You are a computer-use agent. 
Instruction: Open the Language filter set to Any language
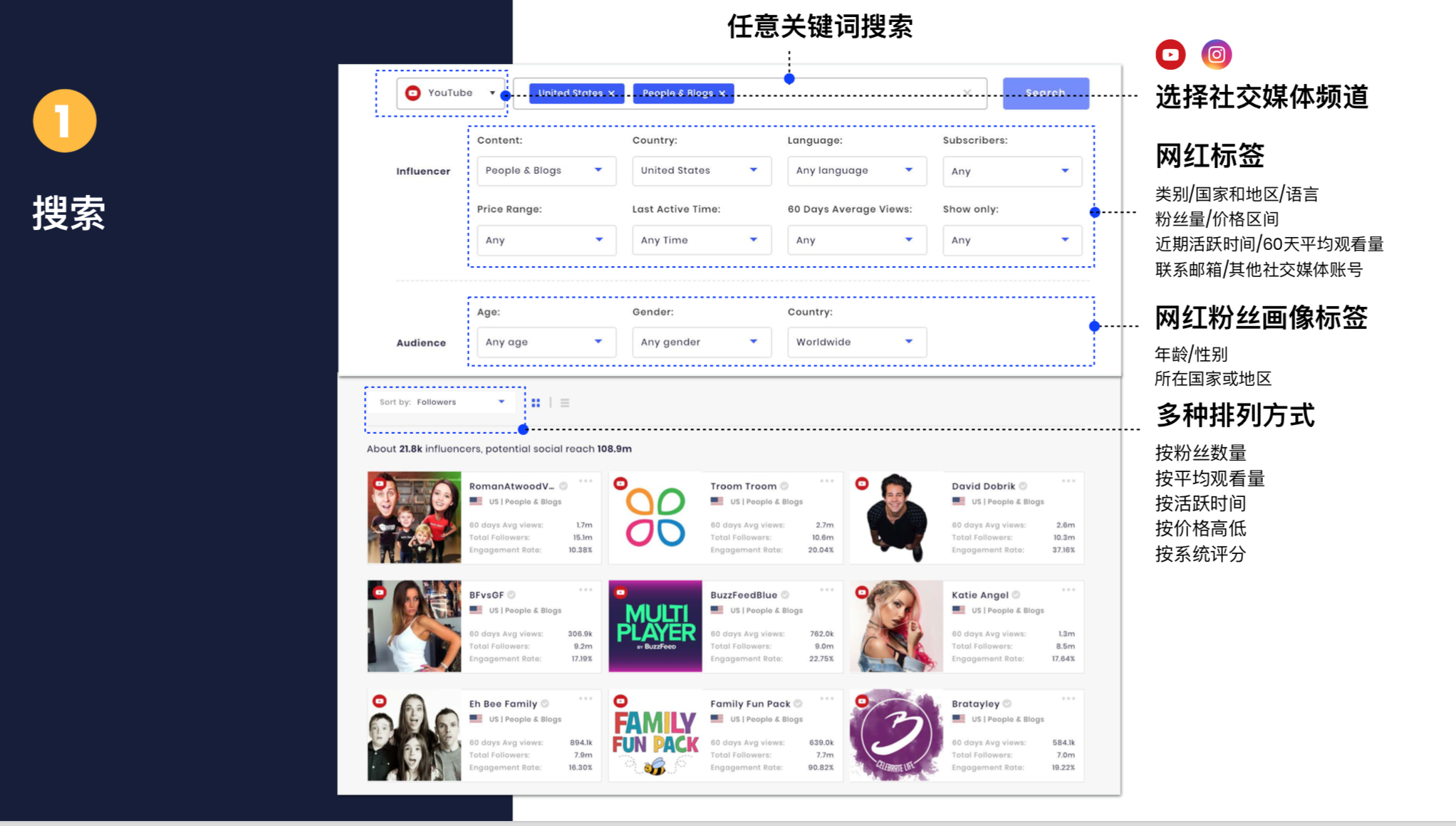(x=856, y=171)
